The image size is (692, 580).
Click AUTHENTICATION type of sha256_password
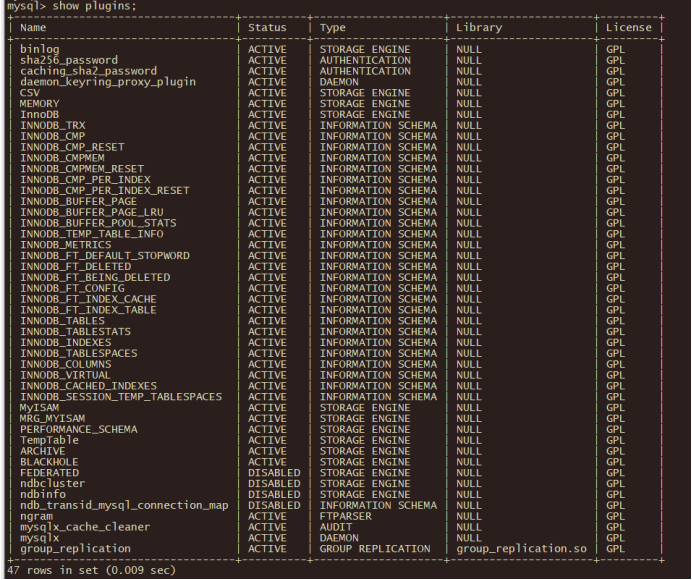tap(365, 60)
